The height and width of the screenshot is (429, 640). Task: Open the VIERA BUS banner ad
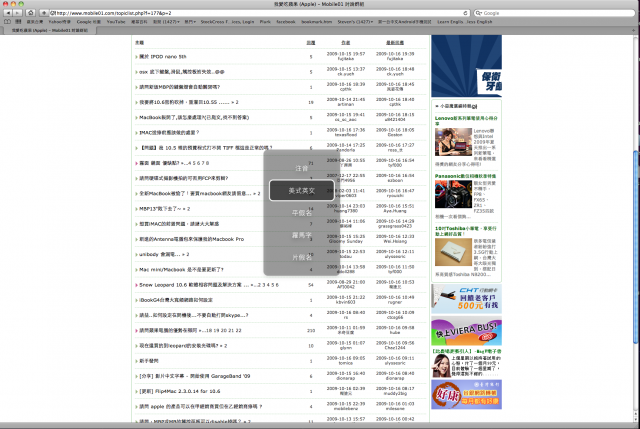click(467, 332)
